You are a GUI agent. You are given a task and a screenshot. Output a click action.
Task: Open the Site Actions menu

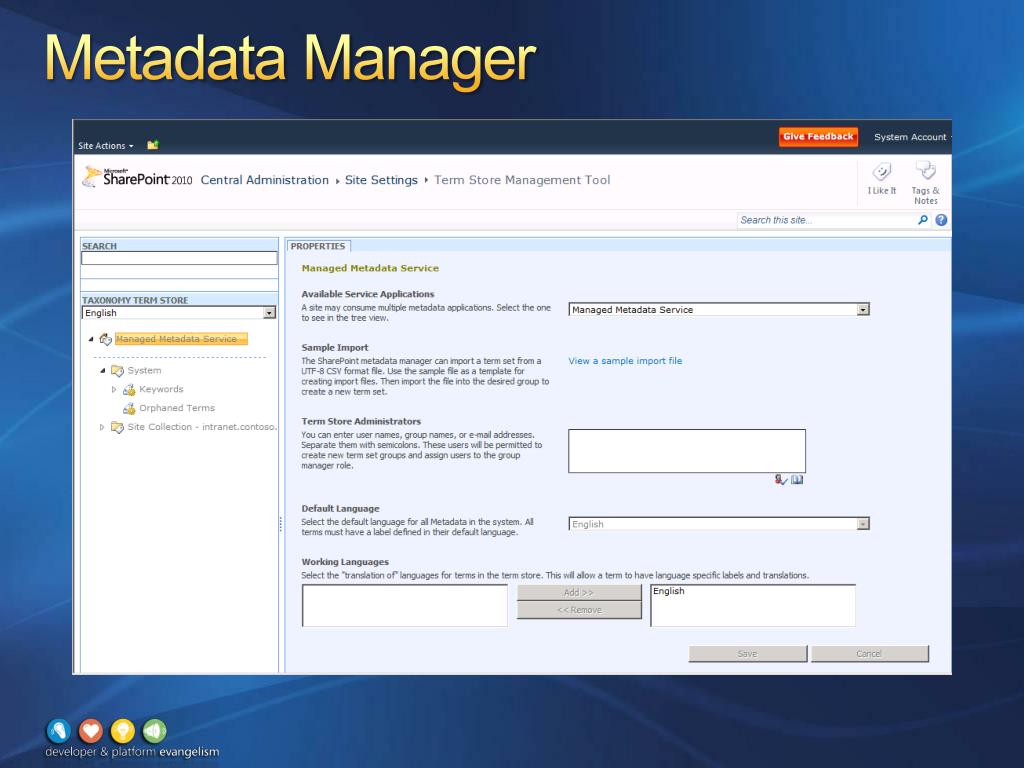tap(105, 146)
